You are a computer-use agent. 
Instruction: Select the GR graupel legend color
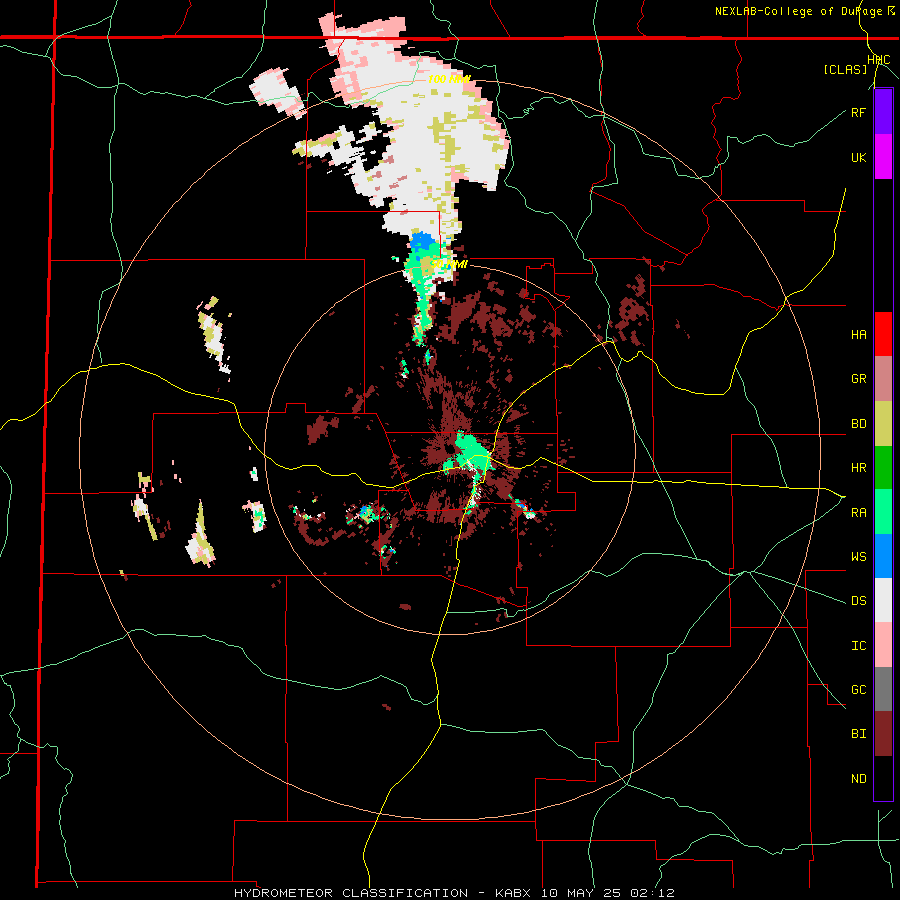click(x=883, y=379)
